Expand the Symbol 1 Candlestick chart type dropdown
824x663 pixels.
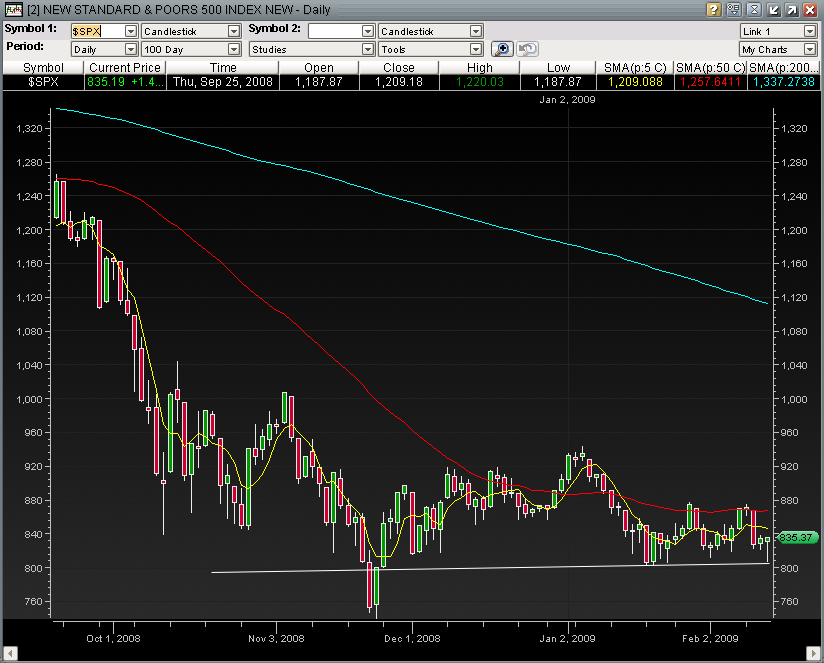tap(234, 31)
